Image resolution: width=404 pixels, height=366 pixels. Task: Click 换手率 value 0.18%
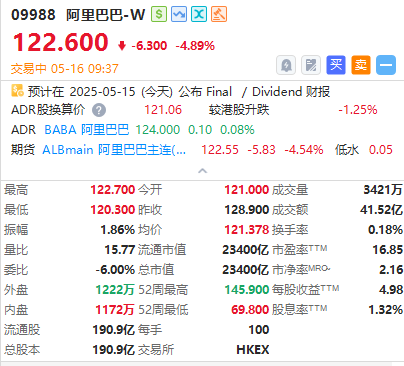385,230
